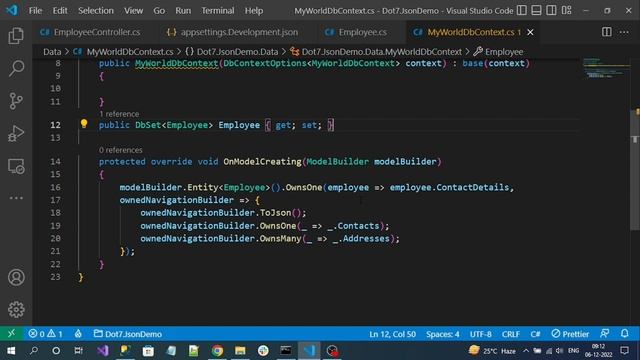Click the remote window indicator in status bar
Image resolution: width=640 pixels, height=360 pixels.
[x=11, y=333]
